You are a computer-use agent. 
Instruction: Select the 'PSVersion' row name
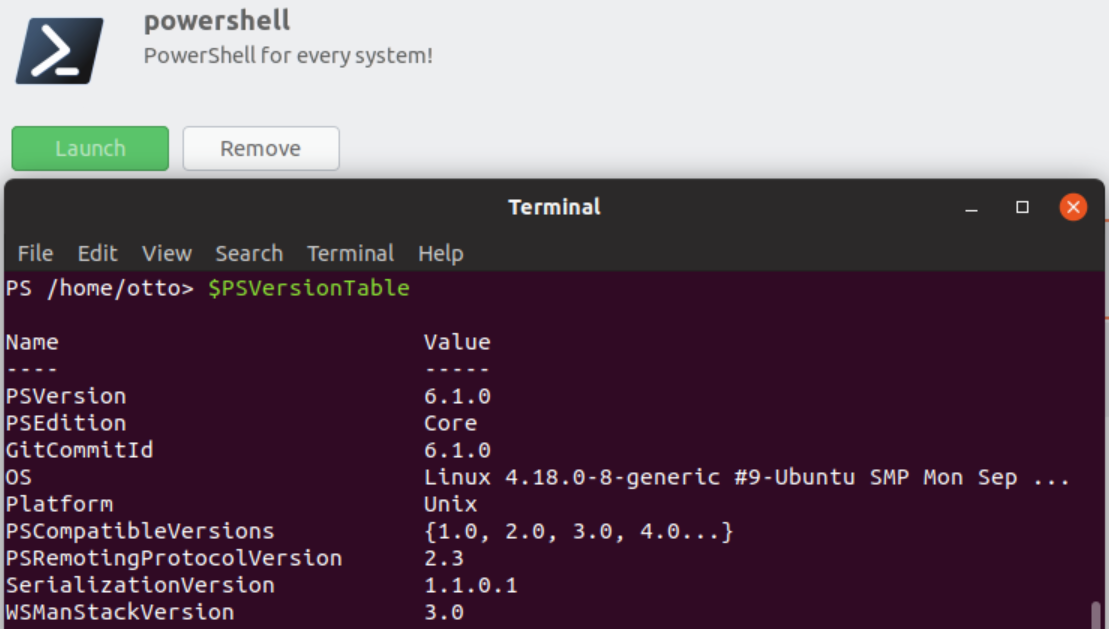(66, 396)
